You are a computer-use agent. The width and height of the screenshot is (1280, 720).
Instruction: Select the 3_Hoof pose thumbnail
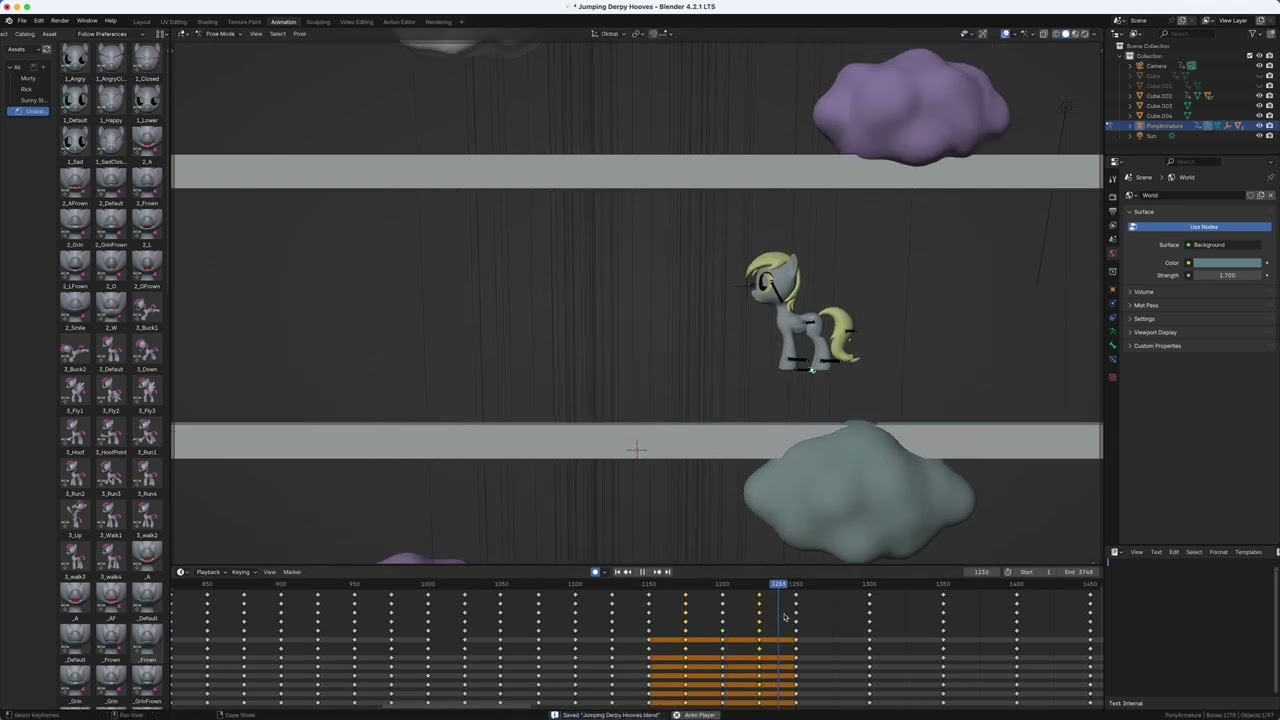click(x=75, y=436)
